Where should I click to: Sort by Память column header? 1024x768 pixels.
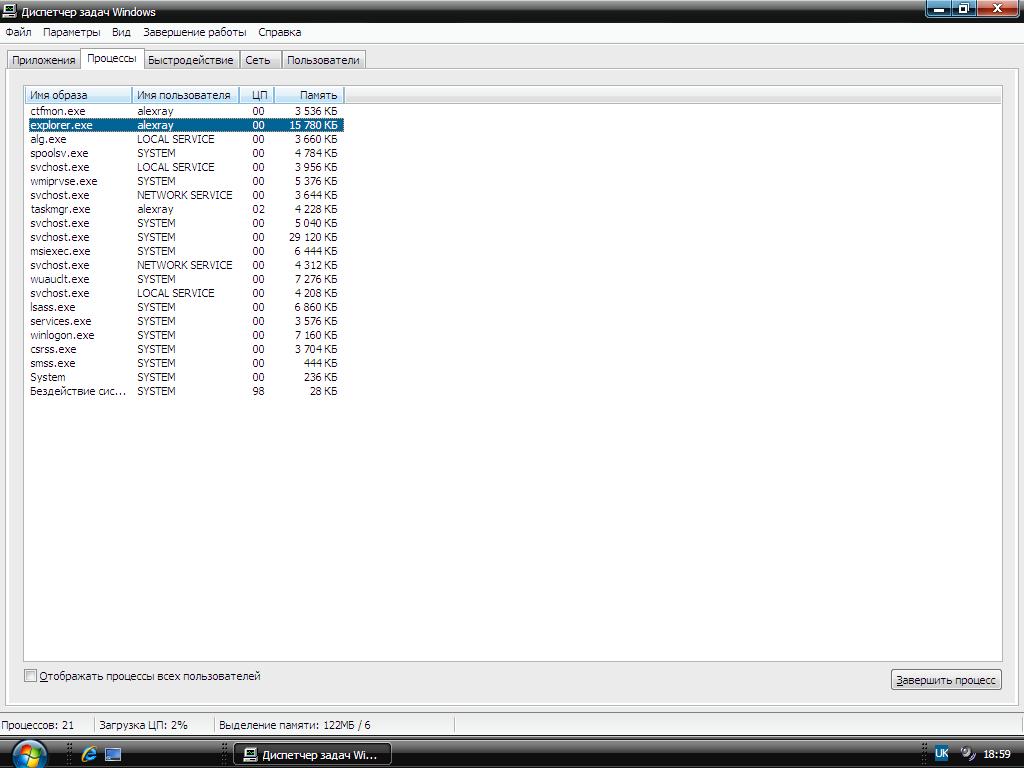tap(310, 95)
